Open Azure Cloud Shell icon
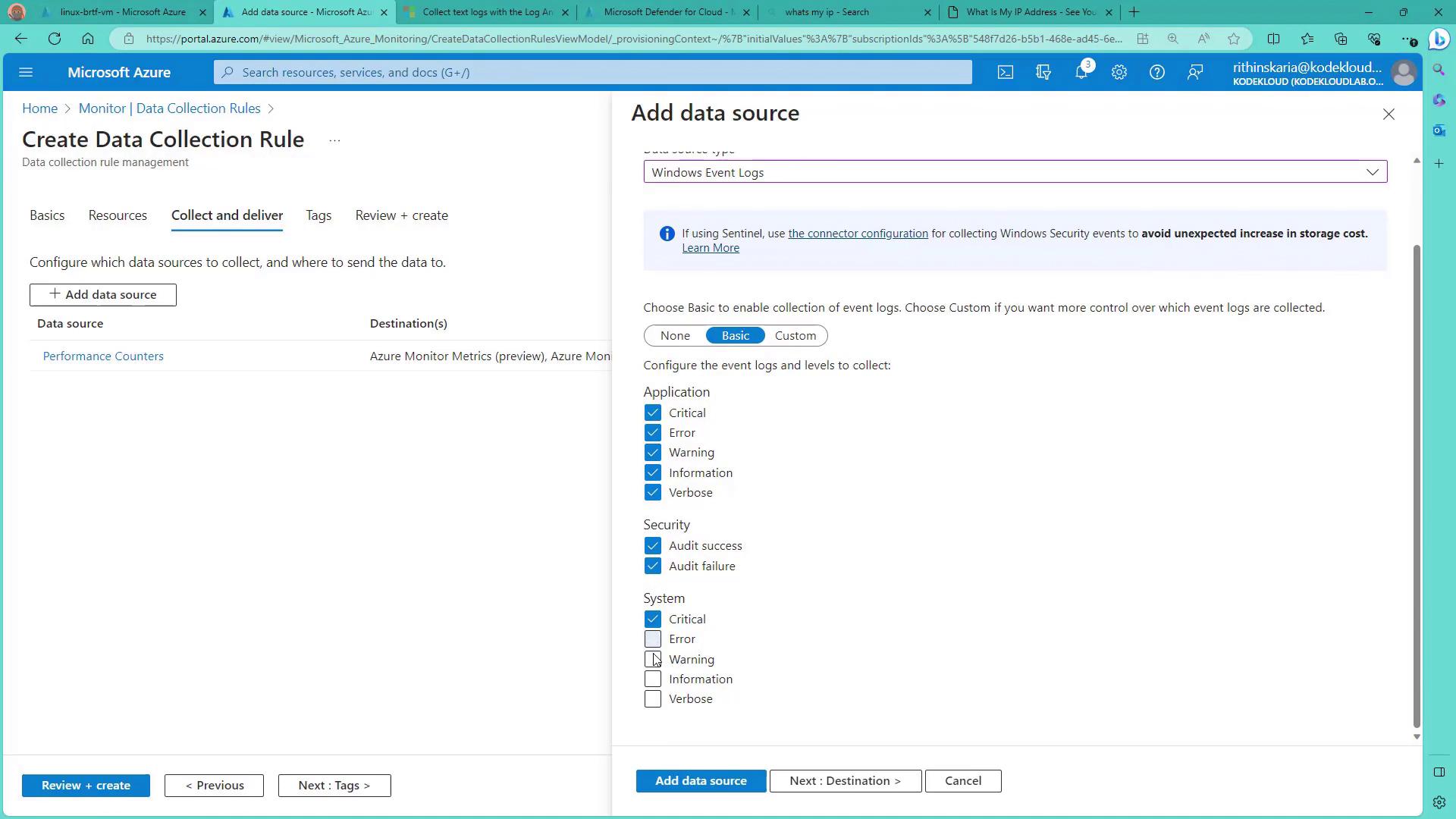This screenshot has width=1456, height=819. 1005,72
